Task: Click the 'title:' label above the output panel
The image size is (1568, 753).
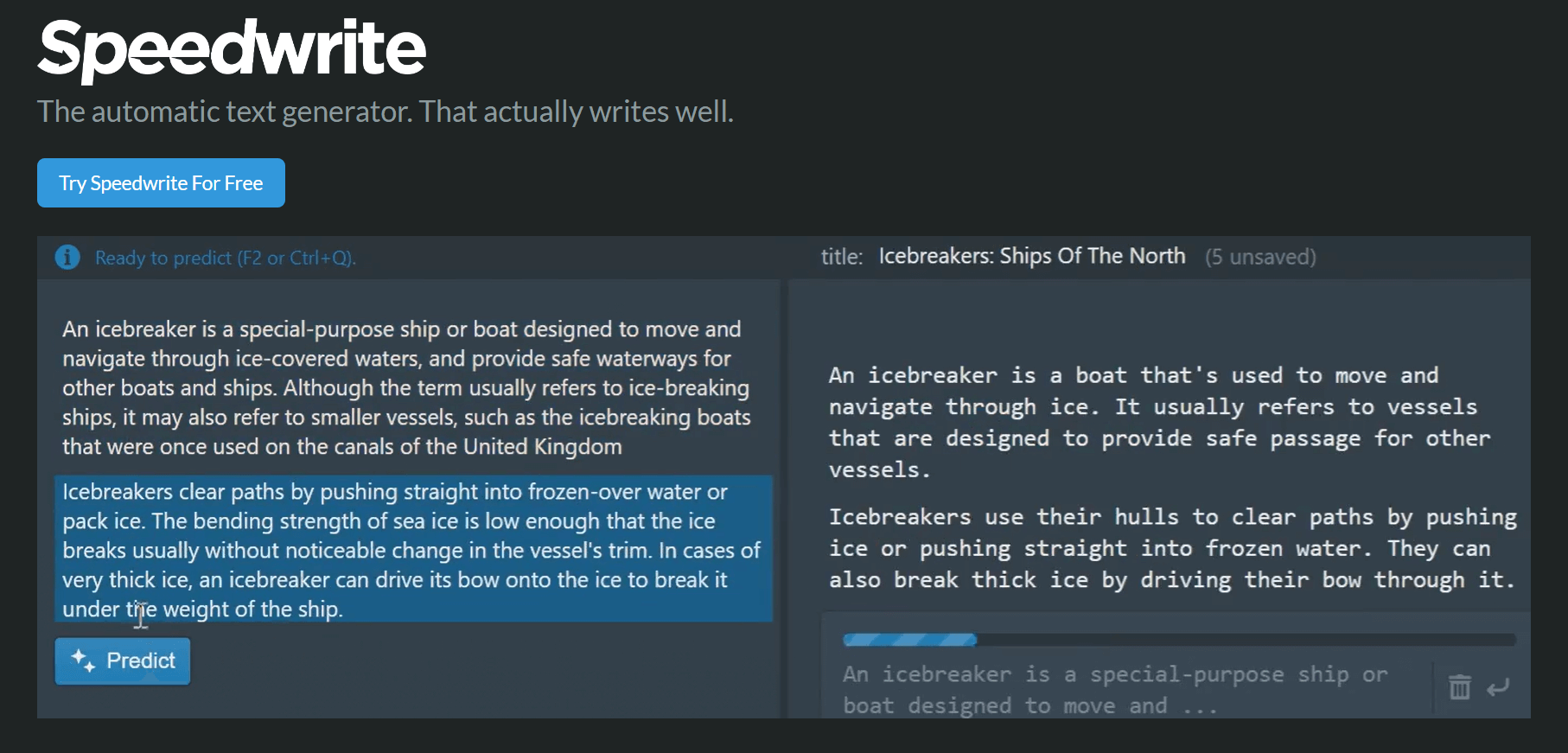Action: click(840, 256)
